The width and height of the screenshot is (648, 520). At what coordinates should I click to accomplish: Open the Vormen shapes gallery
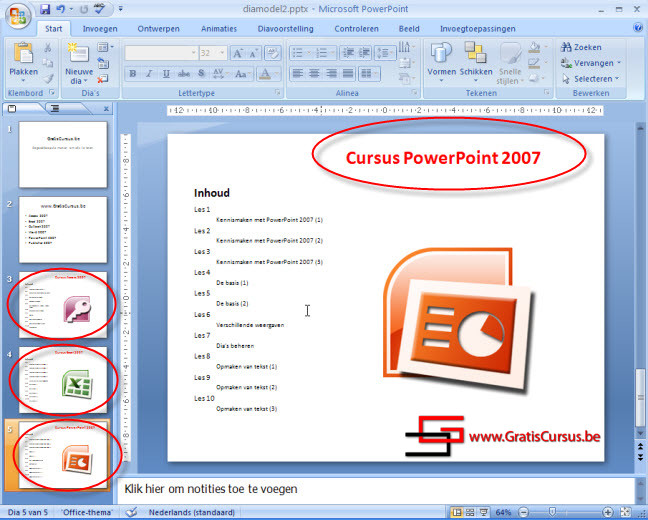click(x=441, y=62)
